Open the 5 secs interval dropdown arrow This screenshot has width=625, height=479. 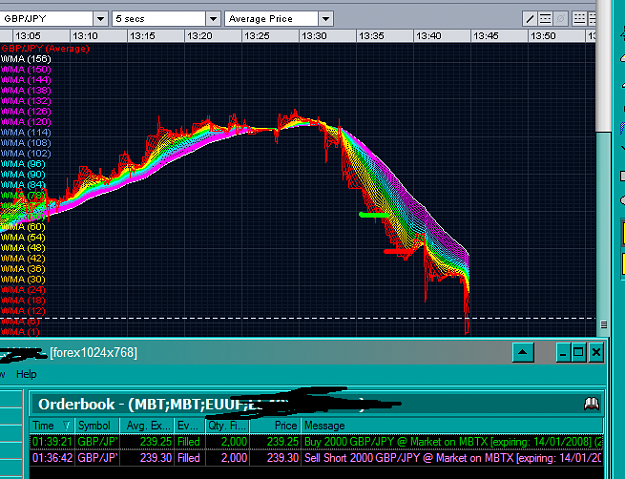point(213,19)
